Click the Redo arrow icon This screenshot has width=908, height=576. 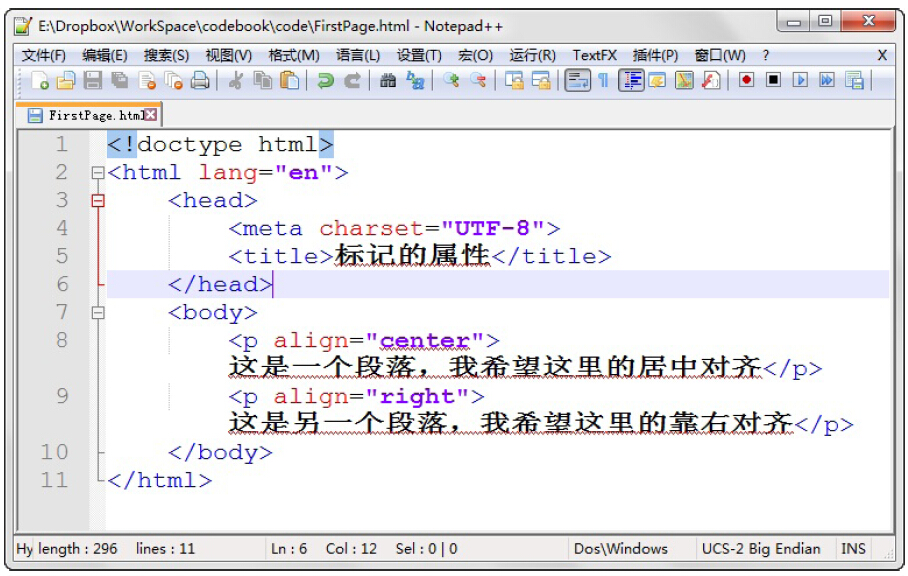[x=352, y=80]
